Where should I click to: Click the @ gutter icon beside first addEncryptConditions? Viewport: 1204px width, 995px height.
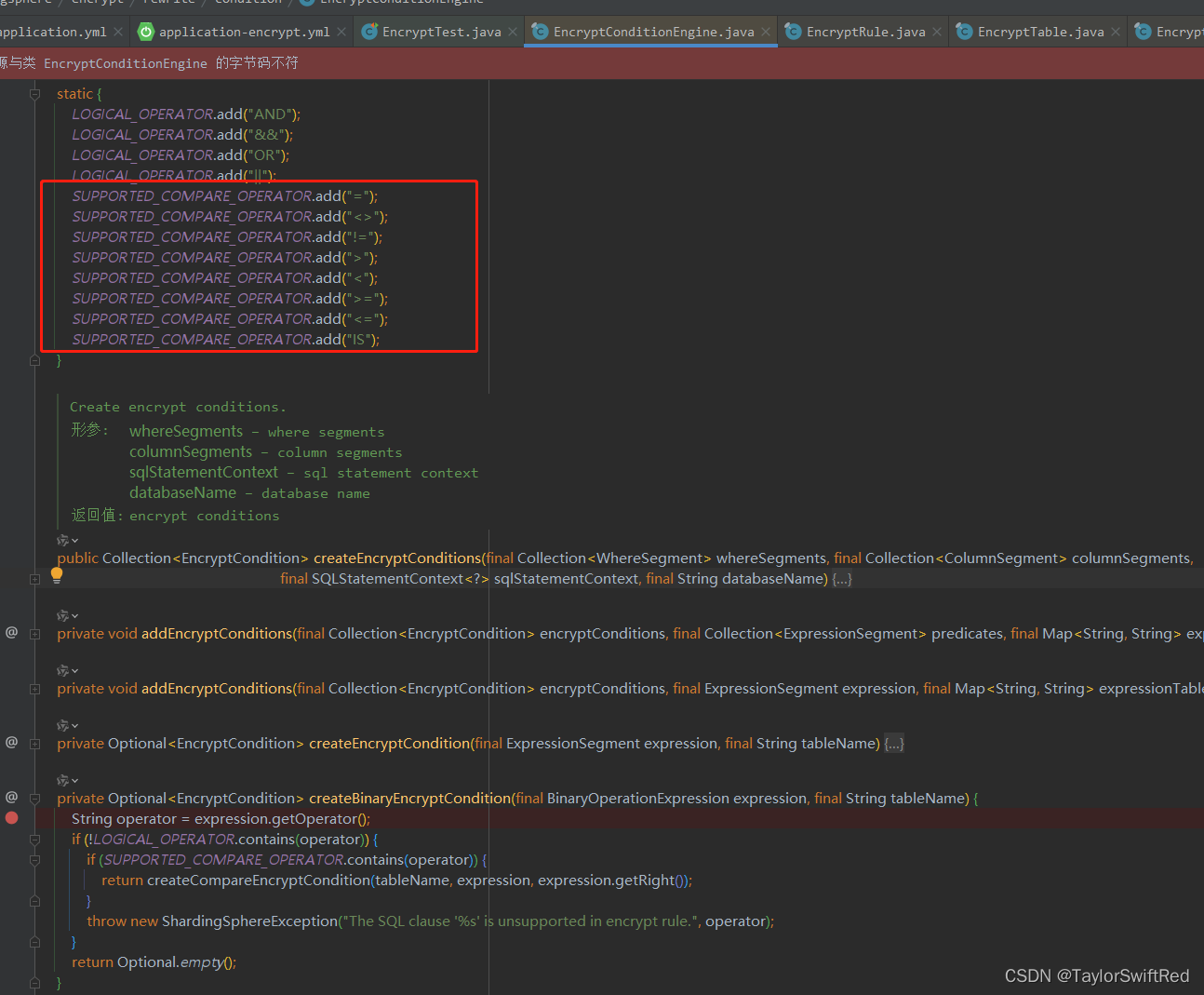point(12,632)
